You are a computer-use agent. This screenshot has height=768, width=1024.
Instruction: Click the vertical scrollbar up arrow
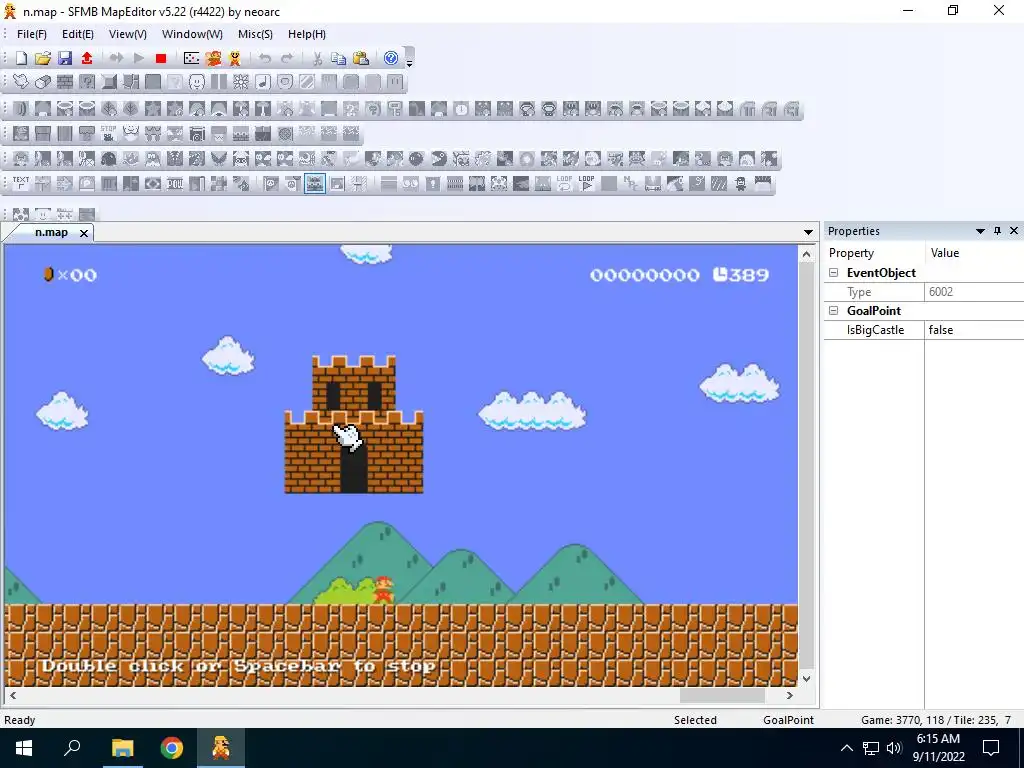pos(807,254)
